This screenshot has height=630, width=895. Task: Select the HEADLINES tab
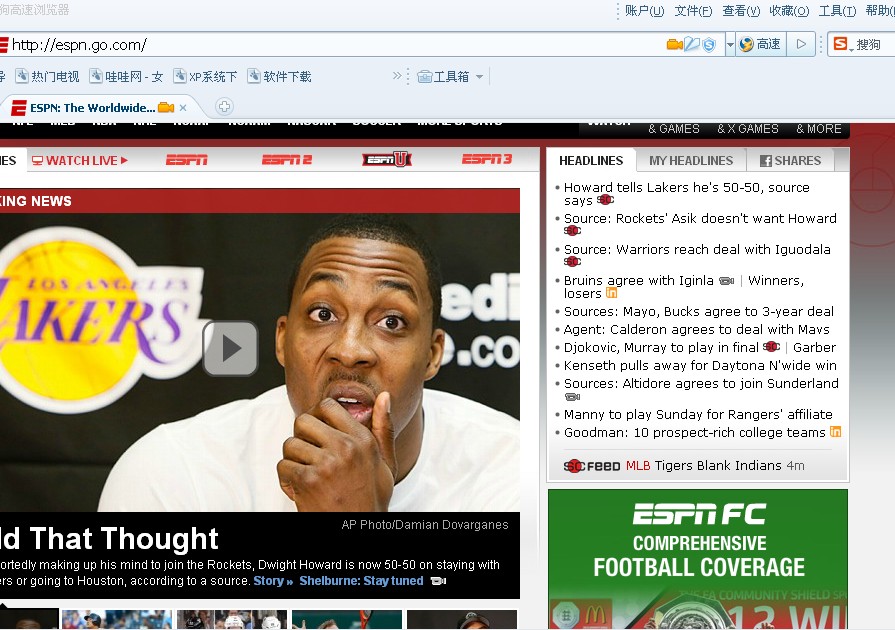tap(591, 161)
